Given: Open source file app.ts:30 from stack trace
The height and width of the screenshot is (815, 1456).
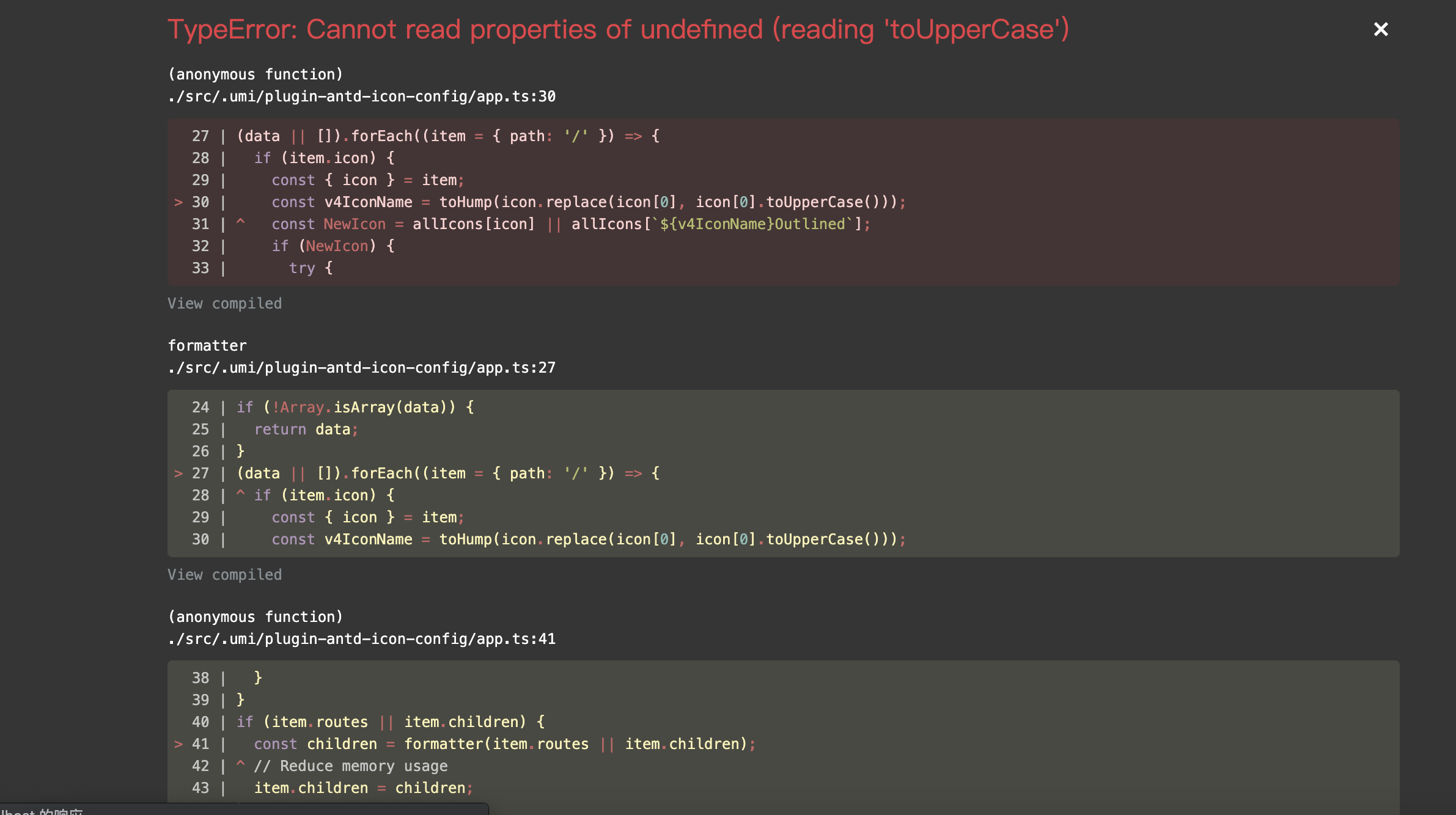Looking at the screenshot, I should [x=362, y=96].
